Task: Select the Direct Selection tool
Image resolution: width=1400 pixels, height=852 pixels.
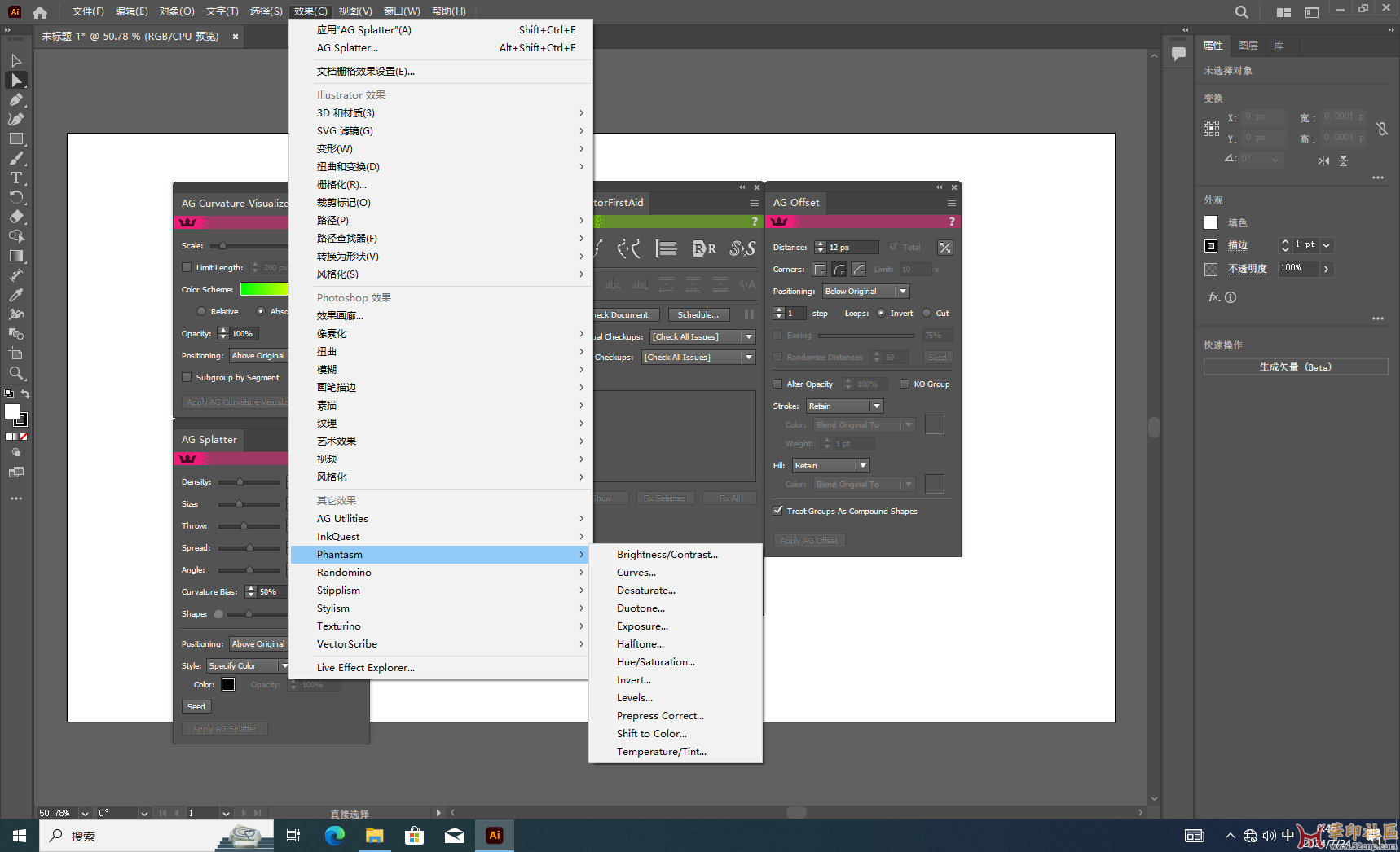Action: (16, 80)
